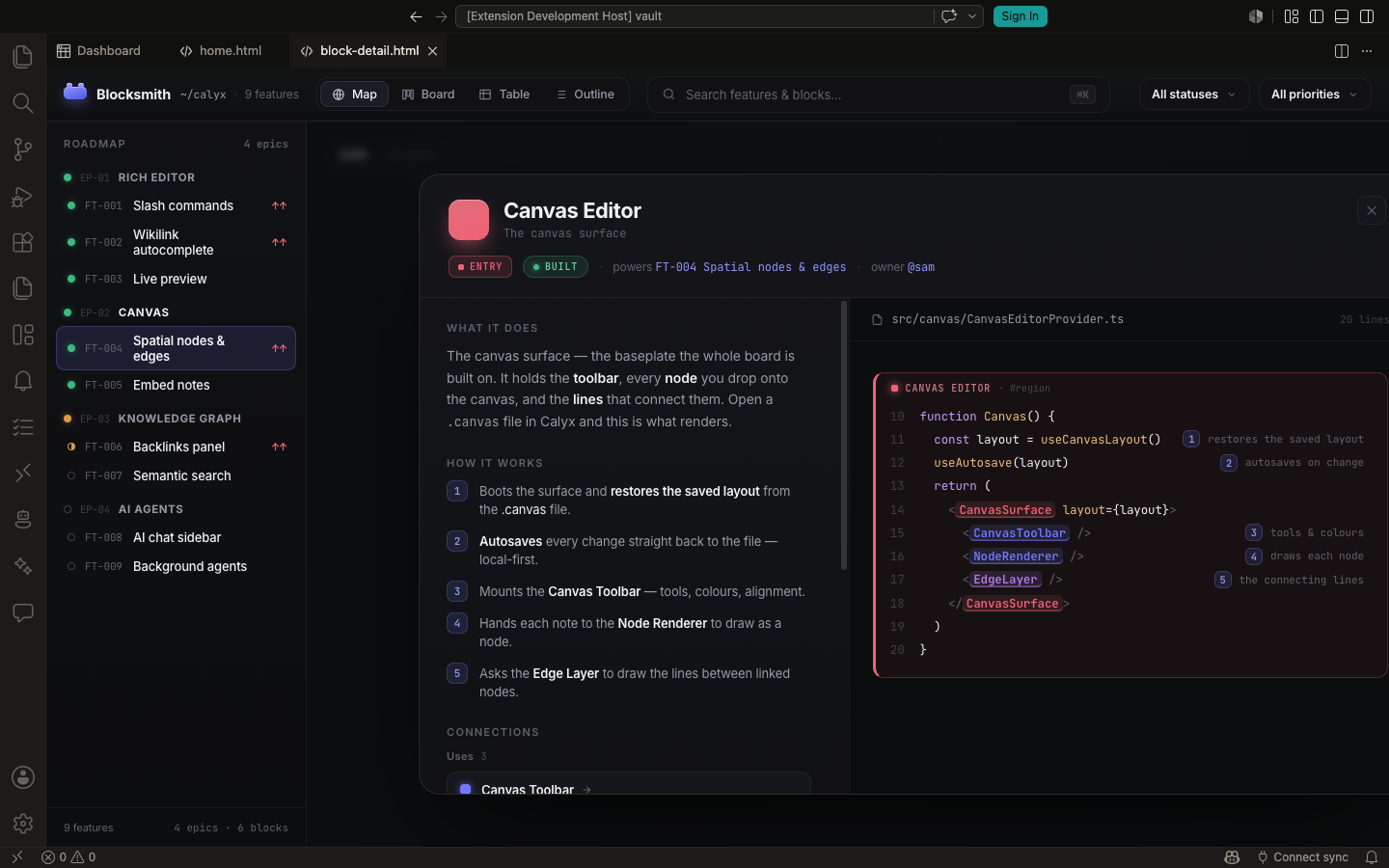Viewport: 1389px width, 868px height.
Task: Open the Source Control view
Action: 23,149
